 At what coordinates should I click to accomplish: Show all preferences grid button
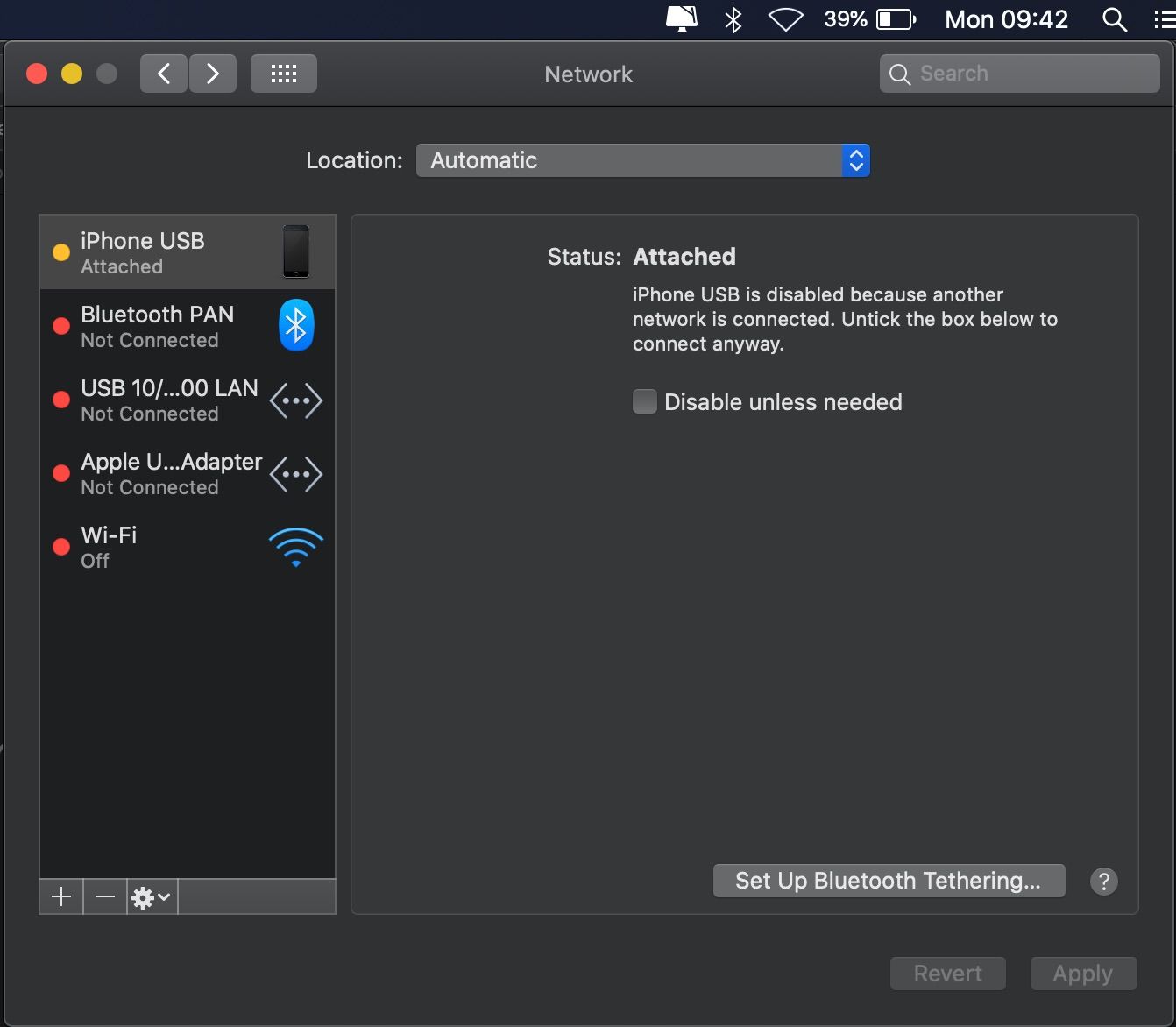pos(284,74)
